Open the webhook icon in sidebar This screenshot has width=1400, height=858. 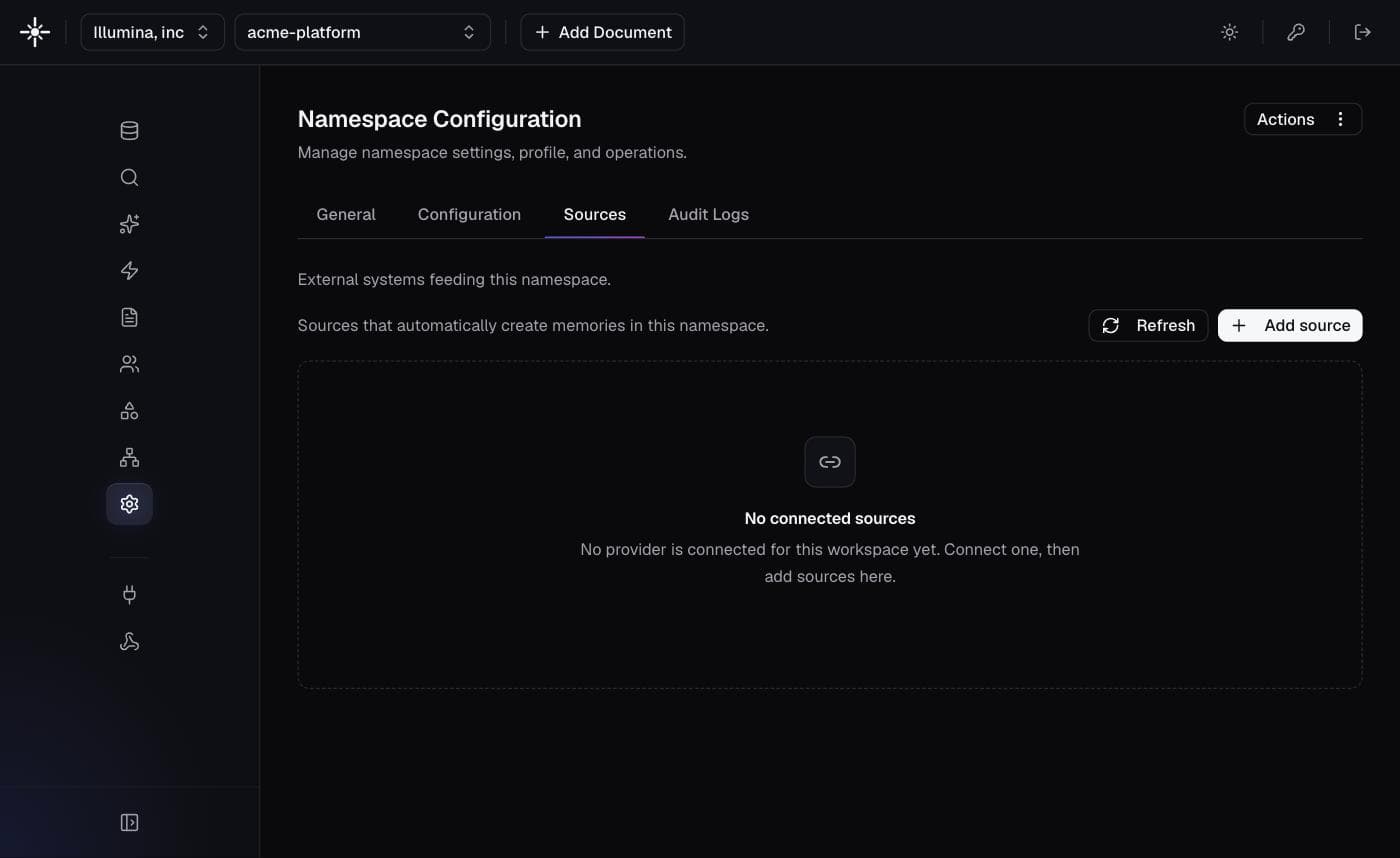129,642
